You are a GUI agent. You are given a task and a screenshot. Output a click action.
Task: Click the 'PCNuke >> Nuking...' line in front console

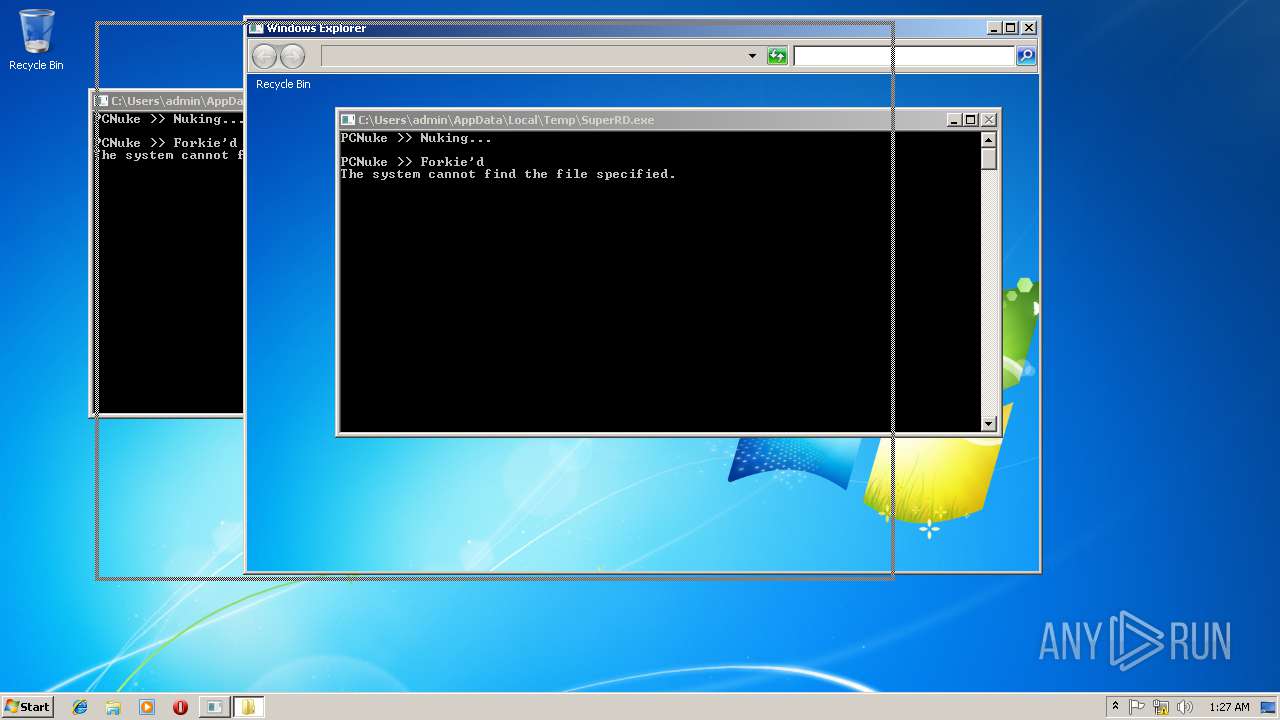click(416, 138)
